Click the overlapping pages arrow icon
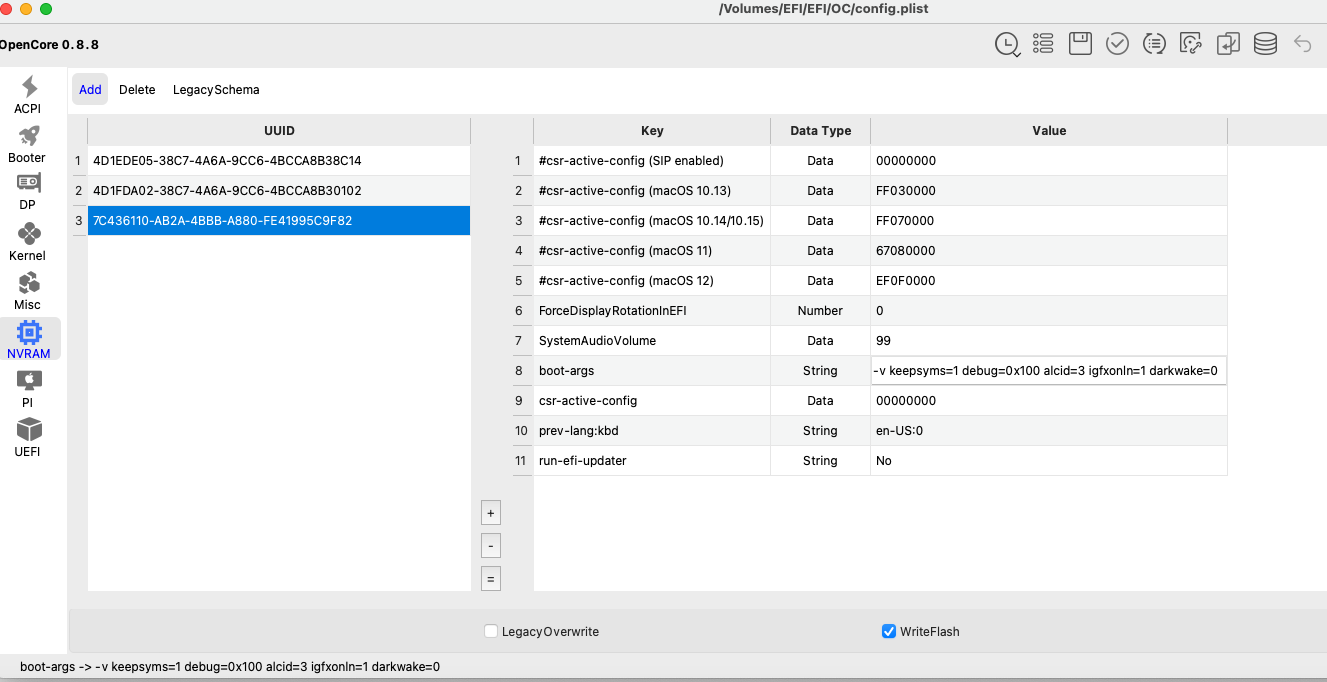The height and width of the screenshot is (682, 1327). (x=1228, y=44)
